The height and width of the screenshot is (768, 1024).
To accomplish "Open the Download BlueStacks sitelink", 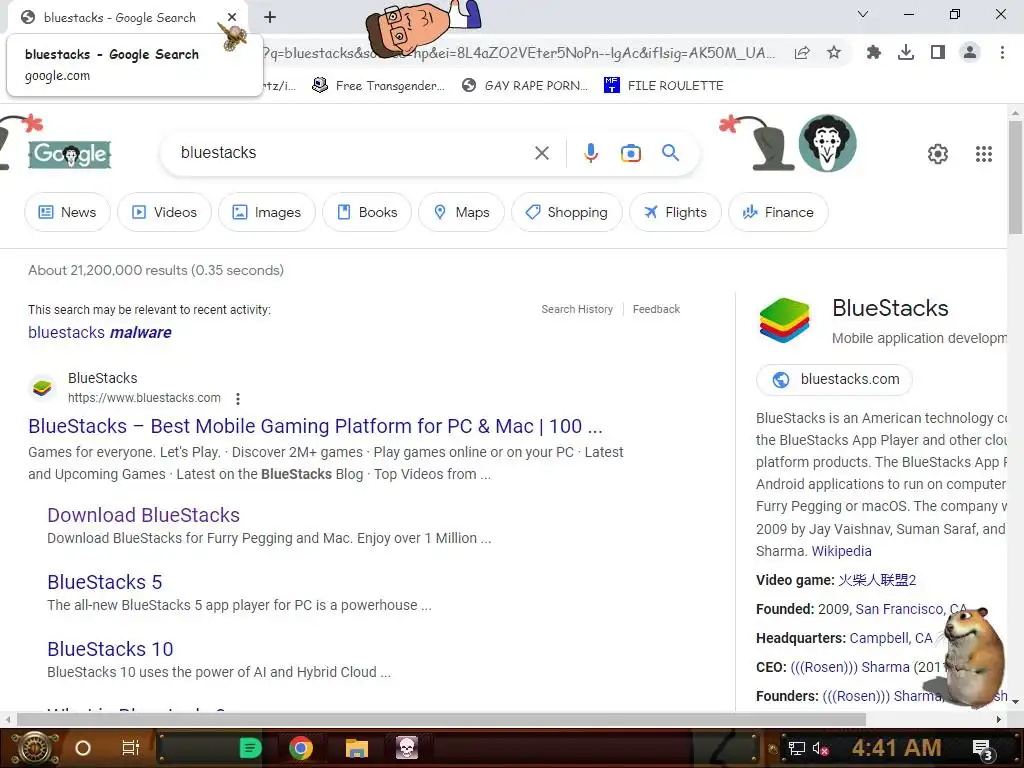I will coord(143,515).
